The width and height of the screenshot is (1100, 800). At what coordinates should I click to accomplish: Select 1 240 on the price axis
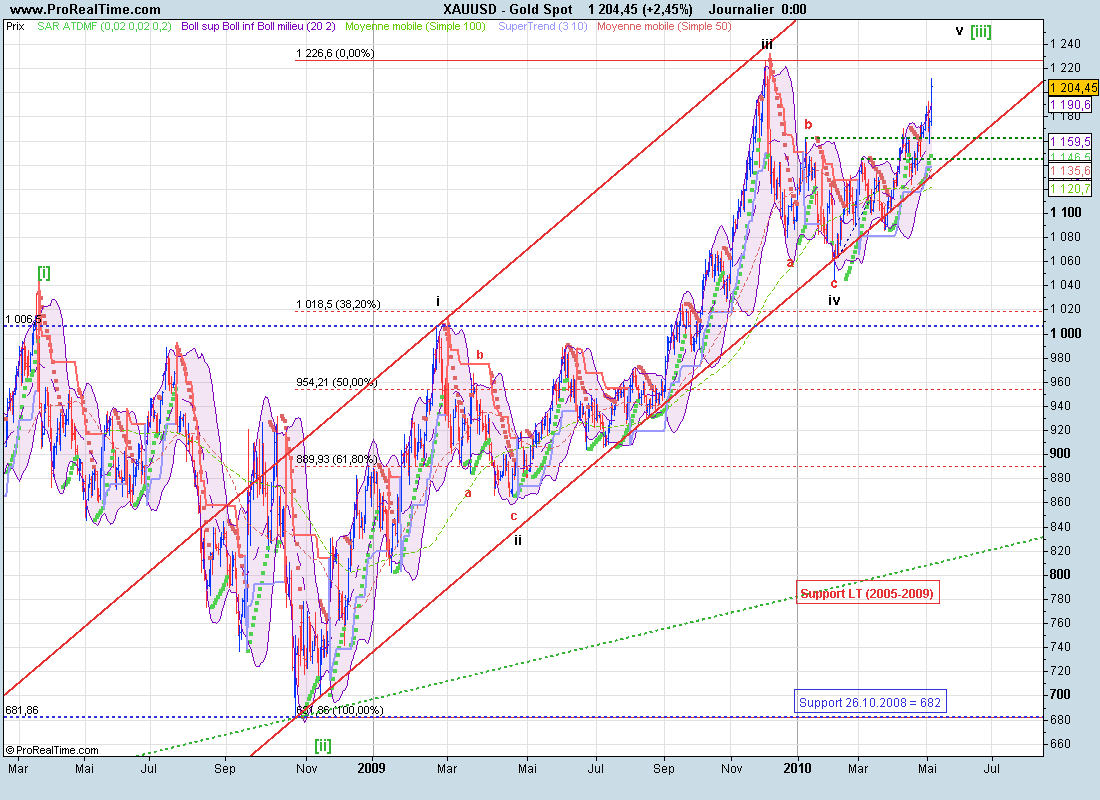(1065, 44)
